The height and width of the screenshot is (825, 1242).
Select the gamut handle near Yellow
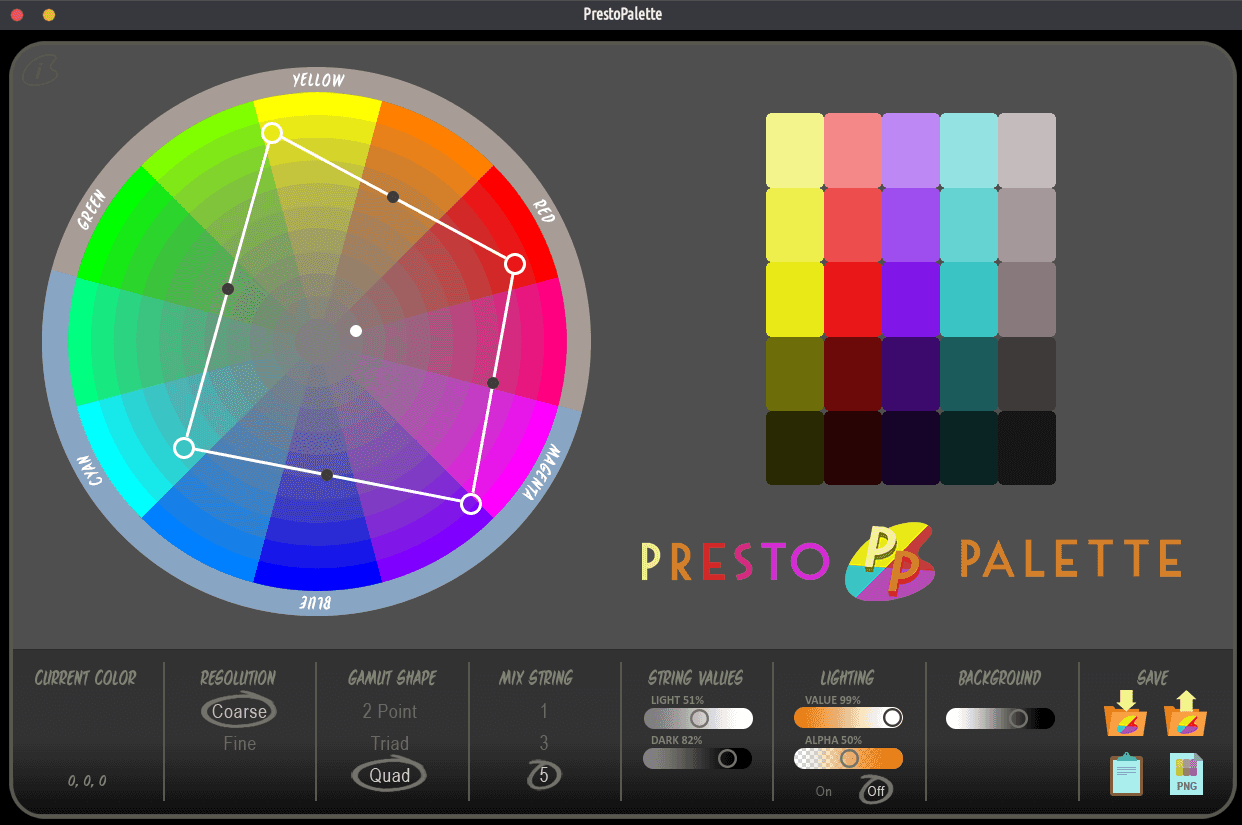click(272, 132)
